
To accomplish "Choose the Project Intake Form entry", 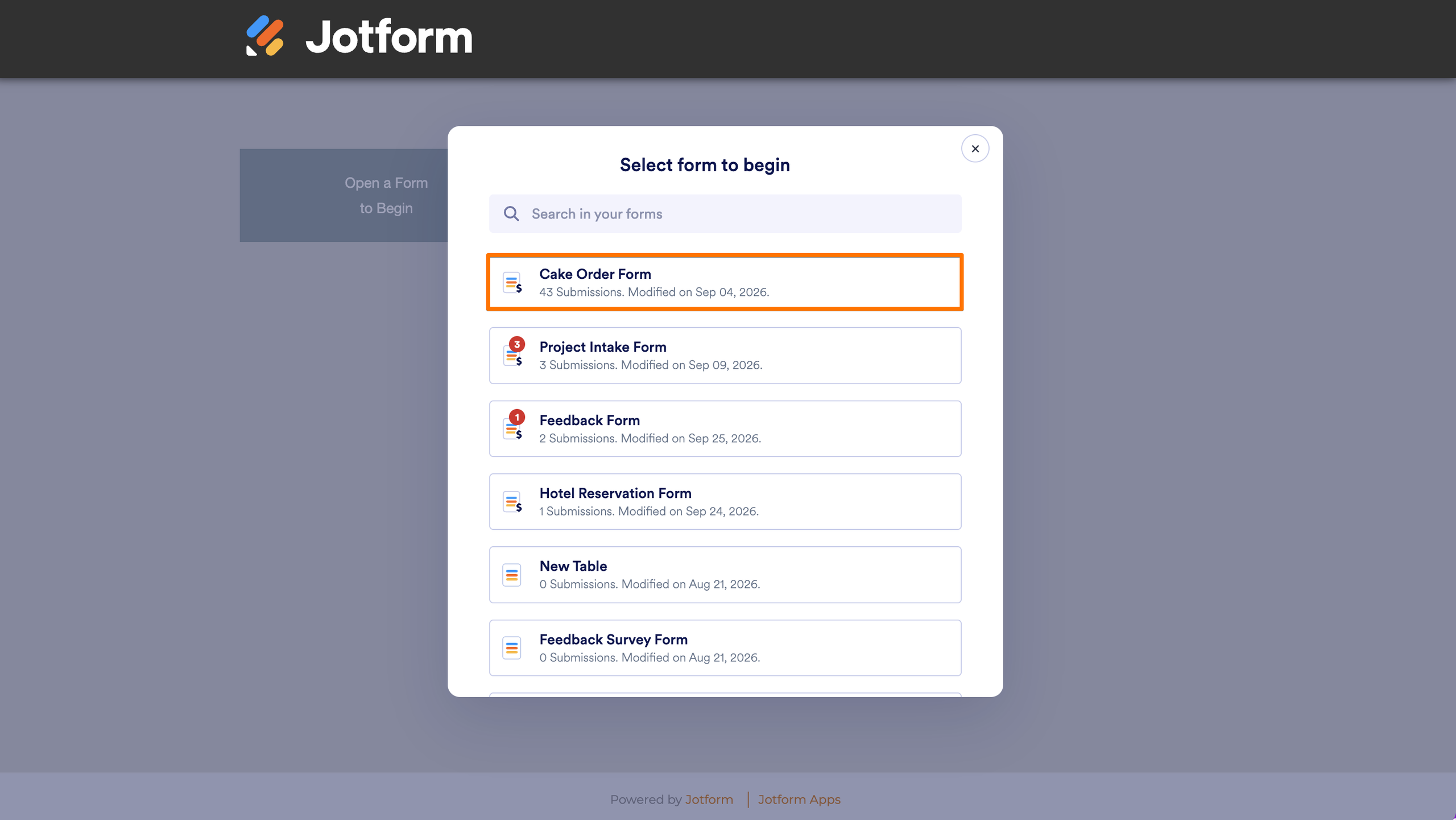I will 725,355.
